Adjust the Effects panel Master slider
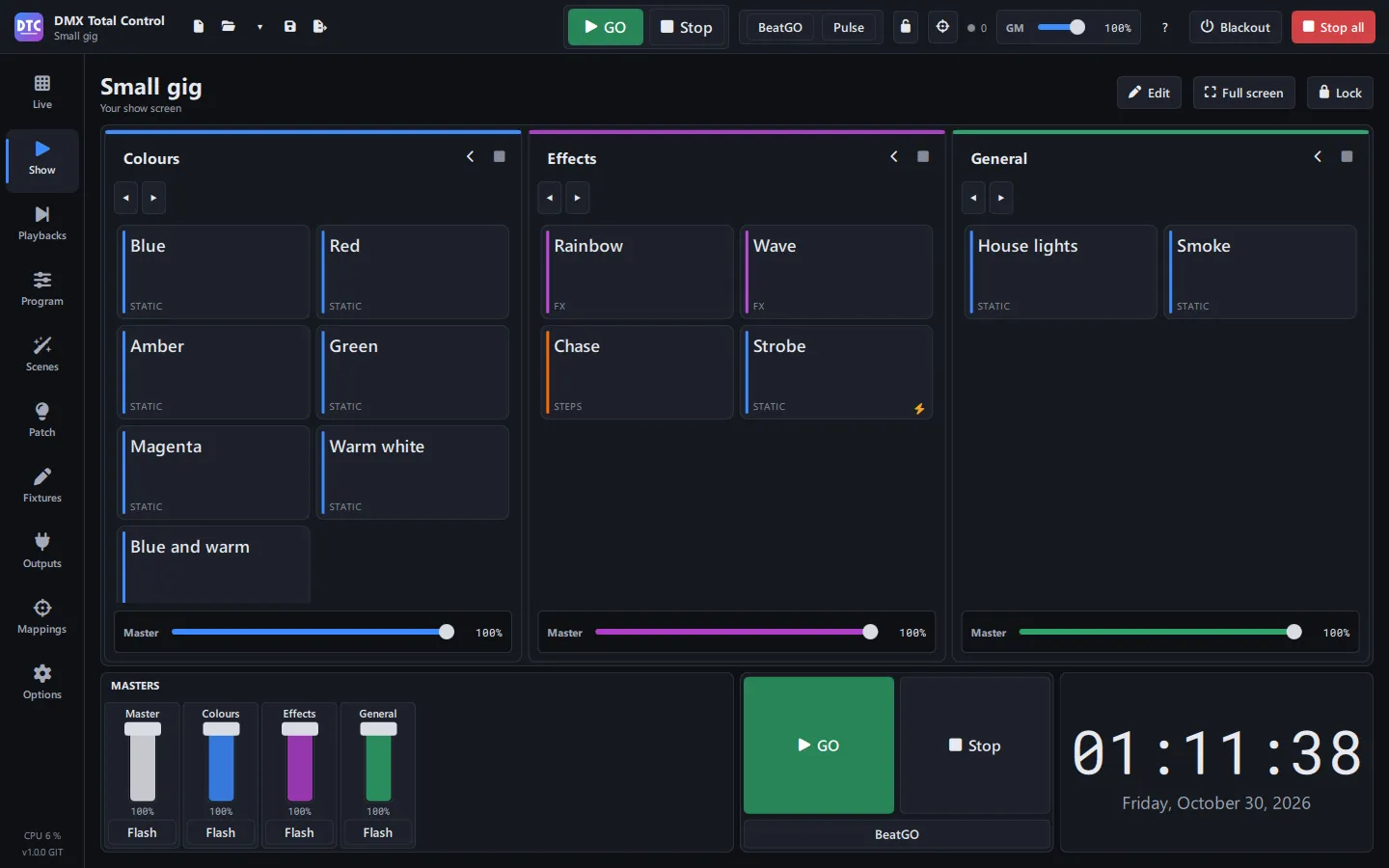The height and width of the screenshot is (868, 1389). tap(737, 632)
